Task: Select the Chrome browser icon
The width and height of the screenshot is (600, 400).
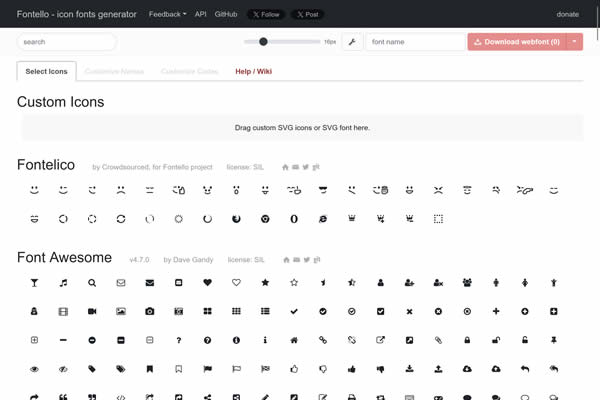Action: pos(265,219)
